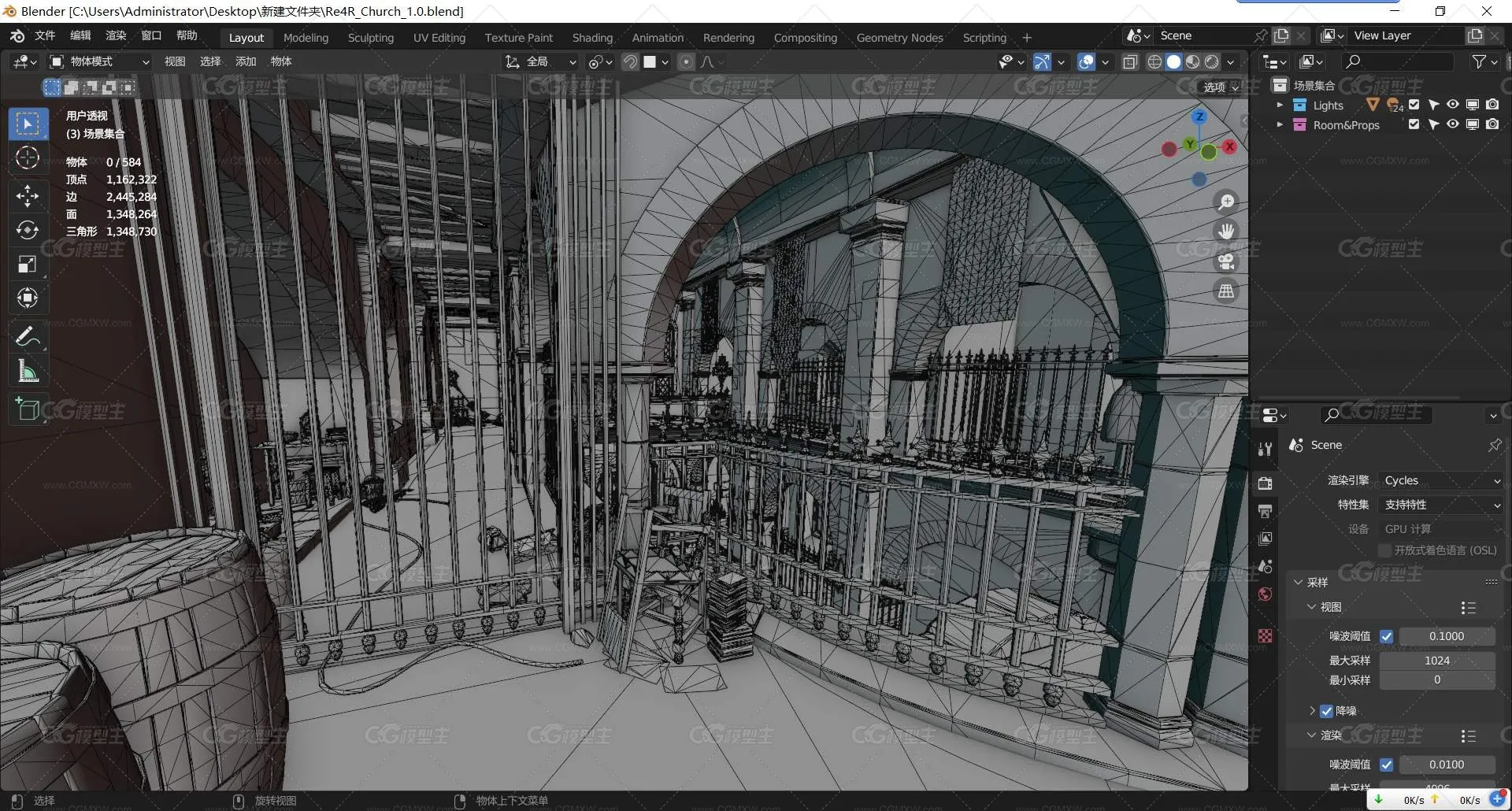1512x811 pixels.
Task: Open the pivot point dropdown
Action: (600, 61)
